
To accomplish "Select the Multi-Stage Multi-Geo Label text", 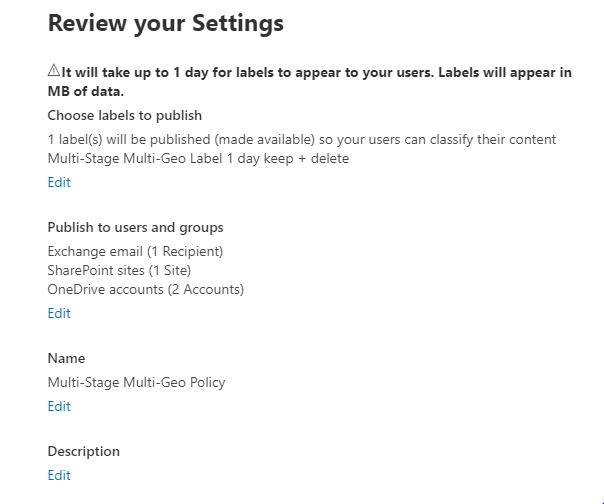I will [135, 158].
